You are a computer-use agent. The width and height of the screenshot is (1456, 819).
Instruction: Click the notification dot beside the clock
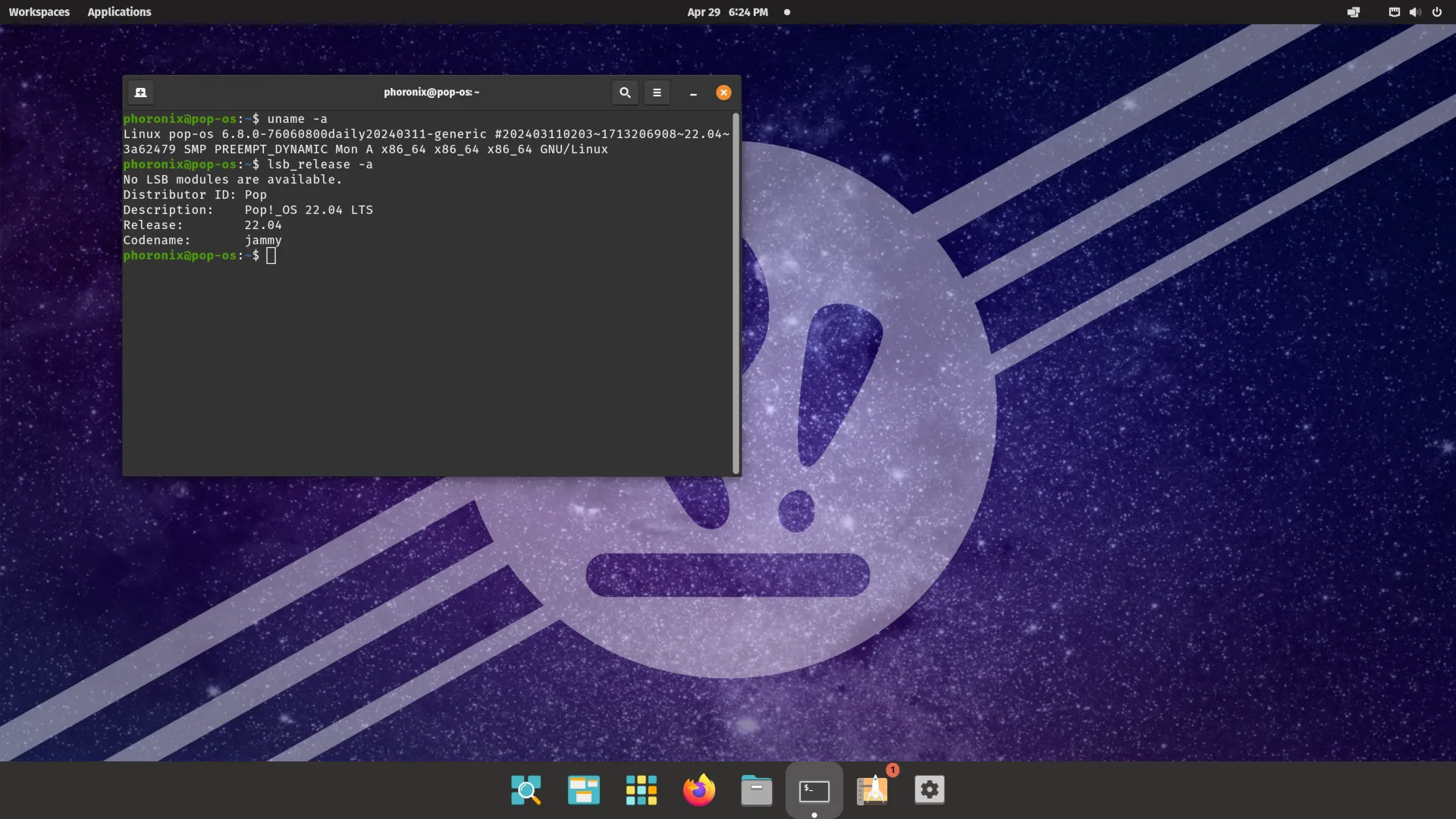[x=787, y=12]
